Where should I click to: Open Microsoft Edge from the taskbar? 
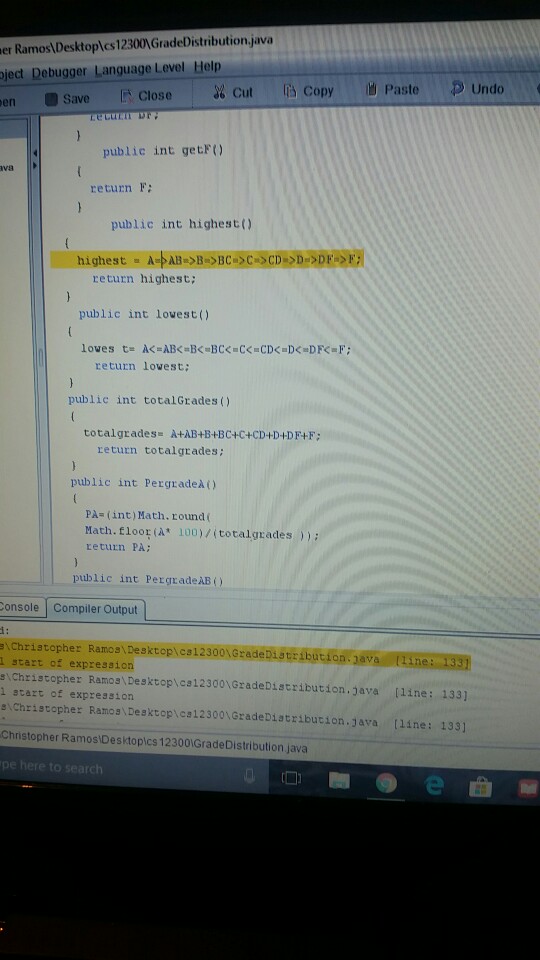pos(434,785)
